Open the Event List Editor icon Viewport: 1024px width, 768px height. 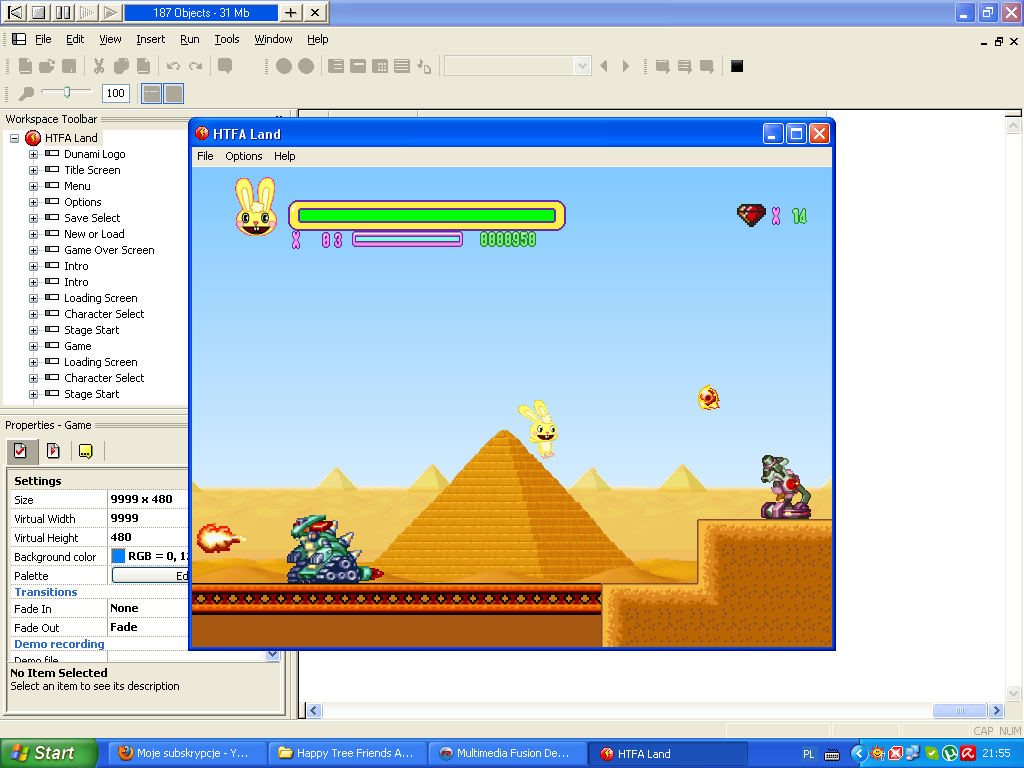pos(402,66)
